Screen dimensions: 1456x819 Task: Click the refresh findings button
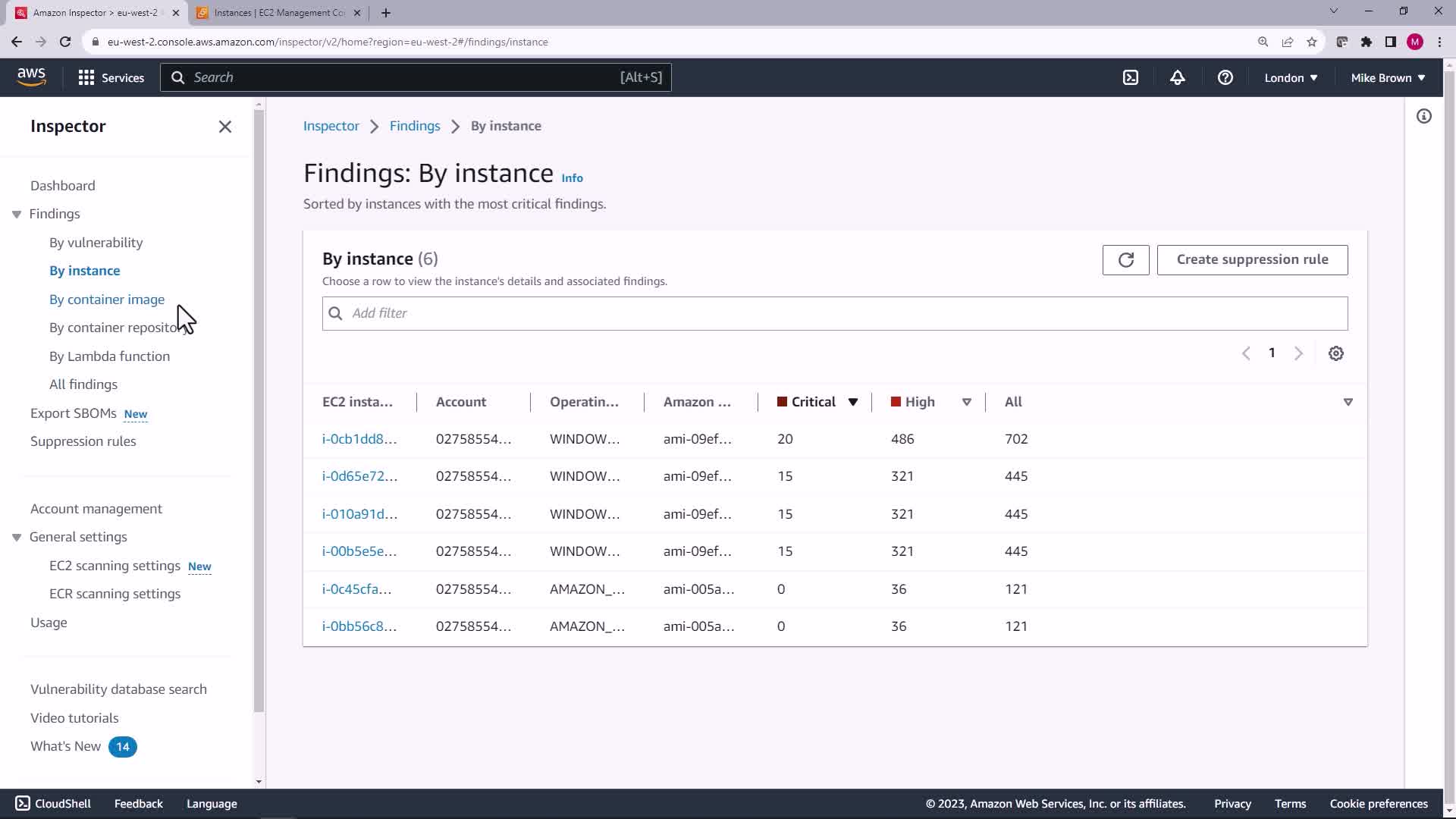1125,260
